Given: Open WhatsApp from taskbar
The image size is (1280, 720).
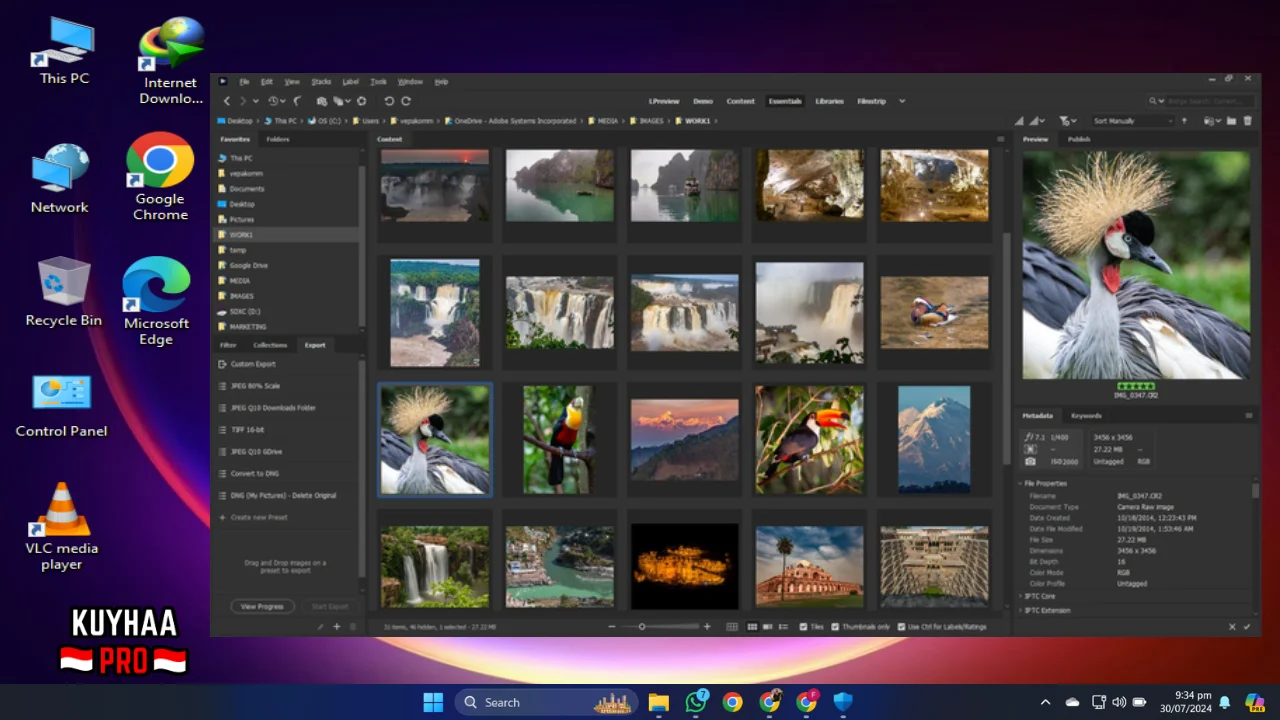Looking at the screenshot, I should tap(696, 702).
